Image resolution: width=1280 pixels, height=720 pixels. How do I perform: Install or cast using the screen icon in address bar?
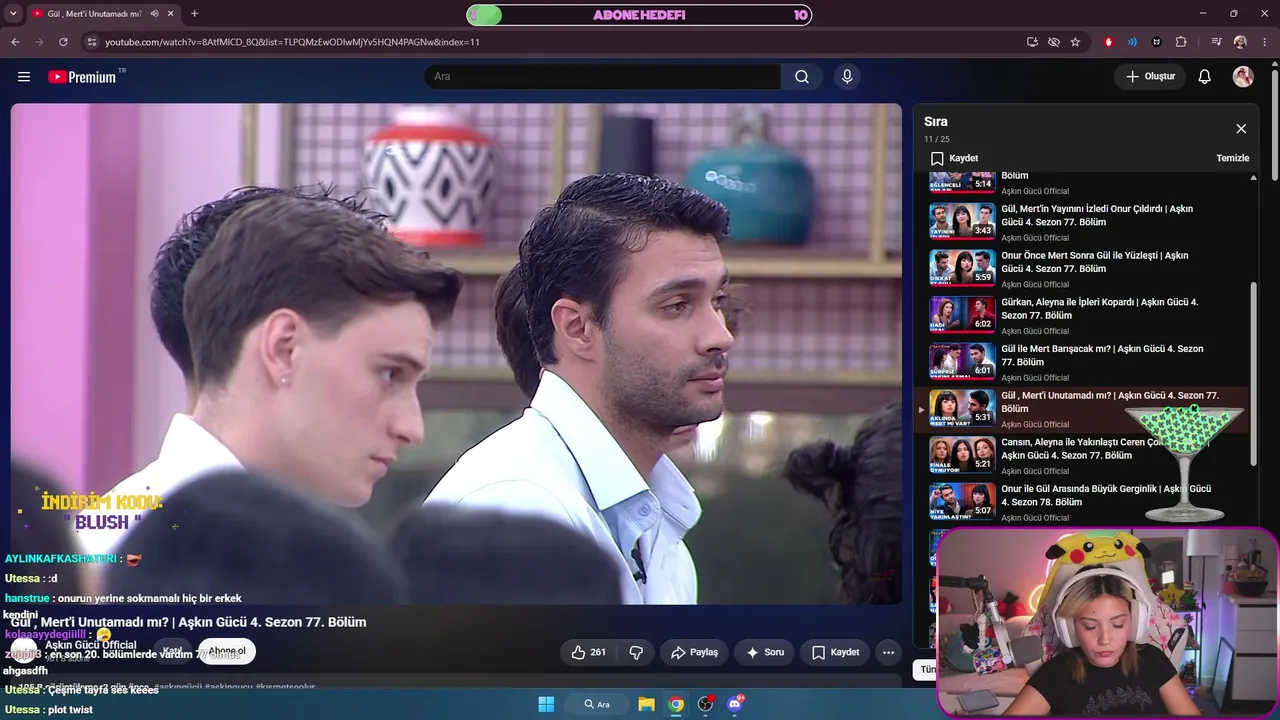pyautogui.click(x=1032, y=42)
